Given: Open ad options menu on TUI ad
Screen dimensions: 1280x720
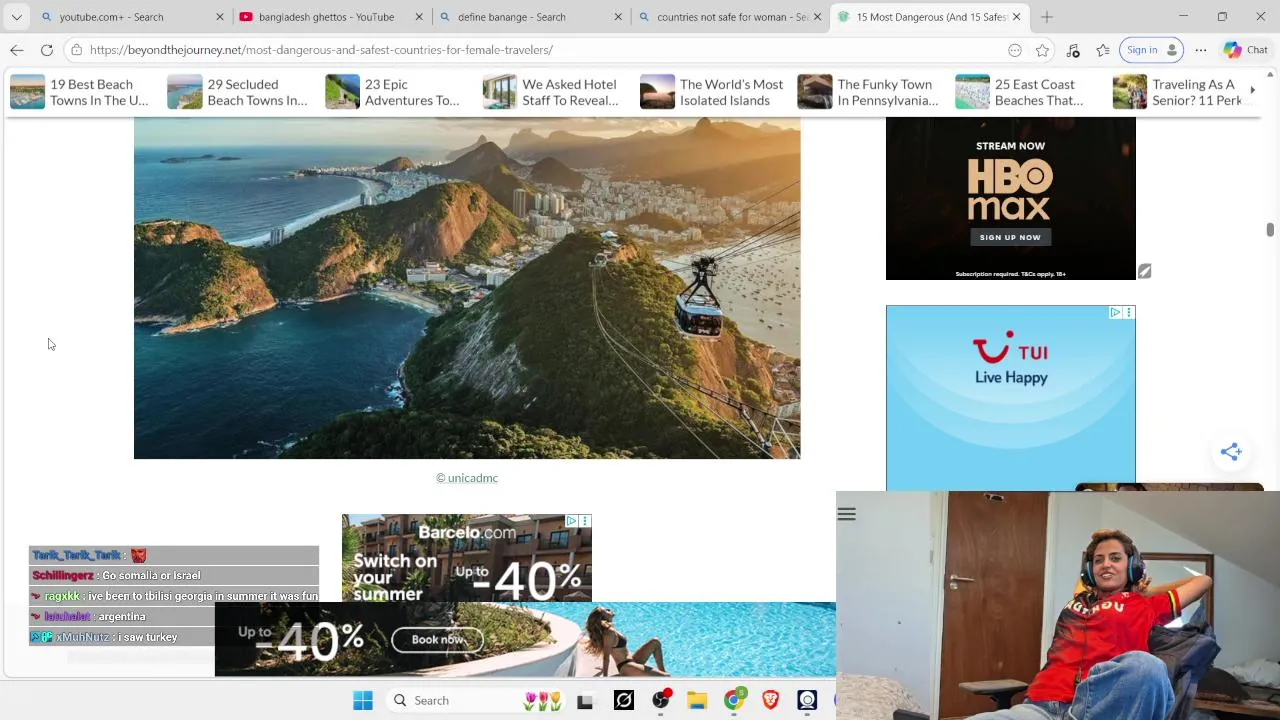Looking at the screenshot, I should point(1129,313).
